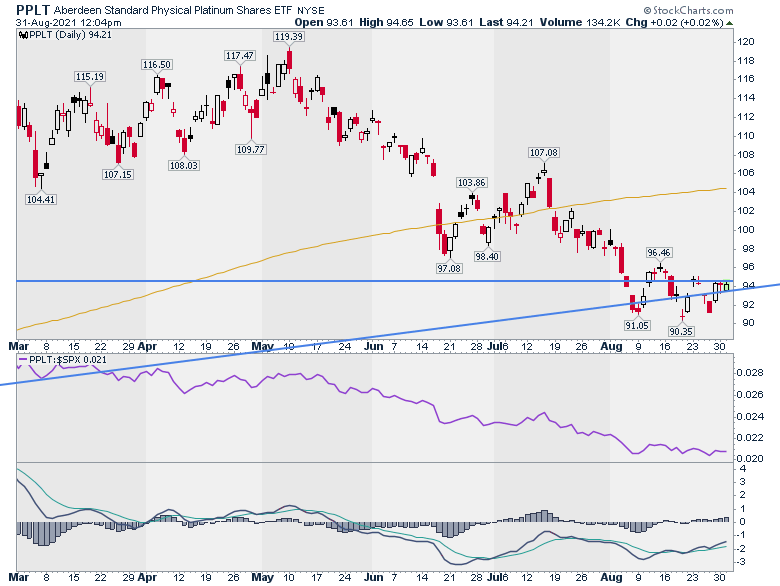Screen dimensions: 780x586
Task: Click the Jun label on the bottom date axis
Action: (373, 577)
